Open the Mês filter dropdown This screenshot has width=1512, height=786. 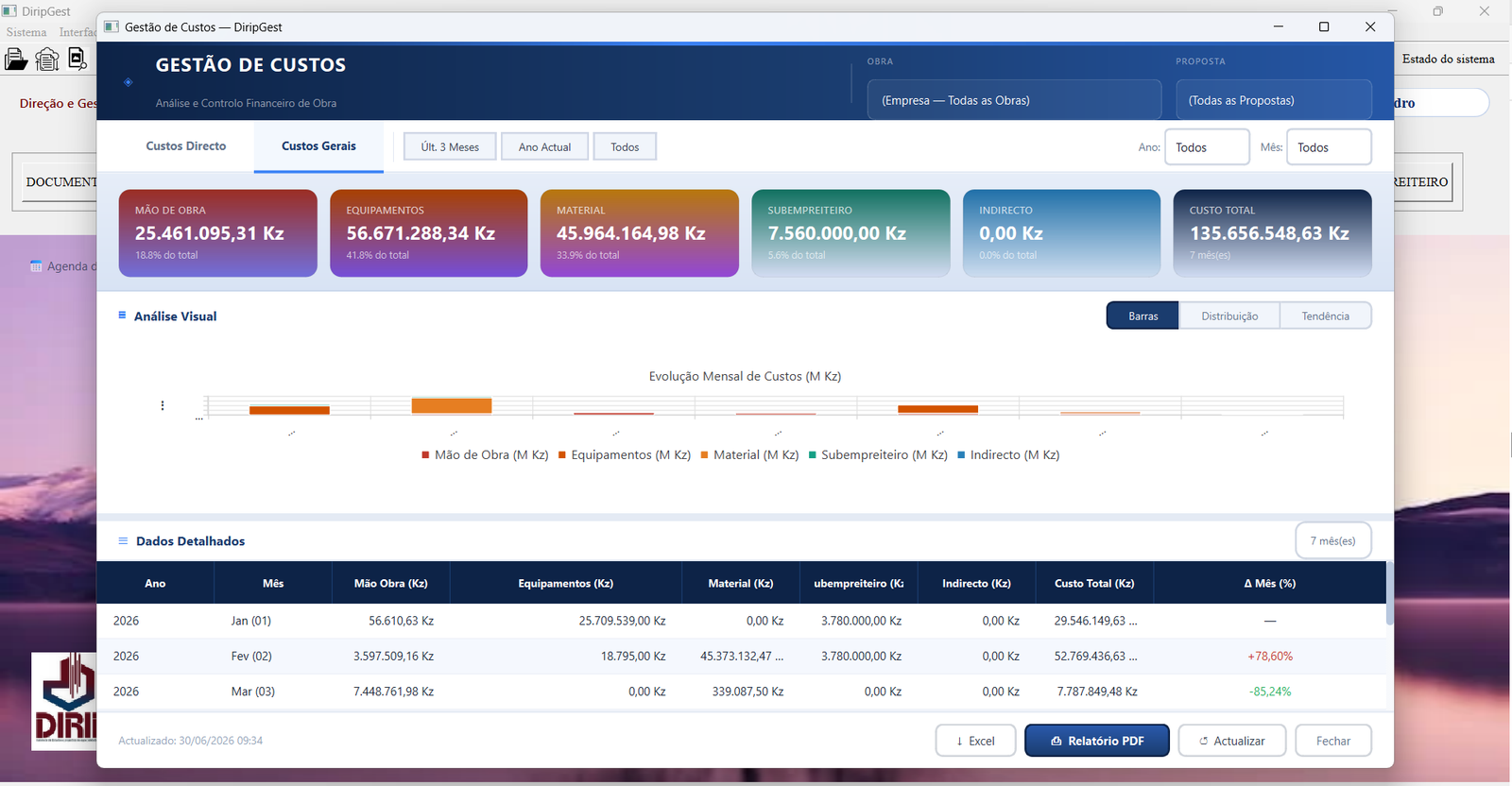click(1329, 147)
